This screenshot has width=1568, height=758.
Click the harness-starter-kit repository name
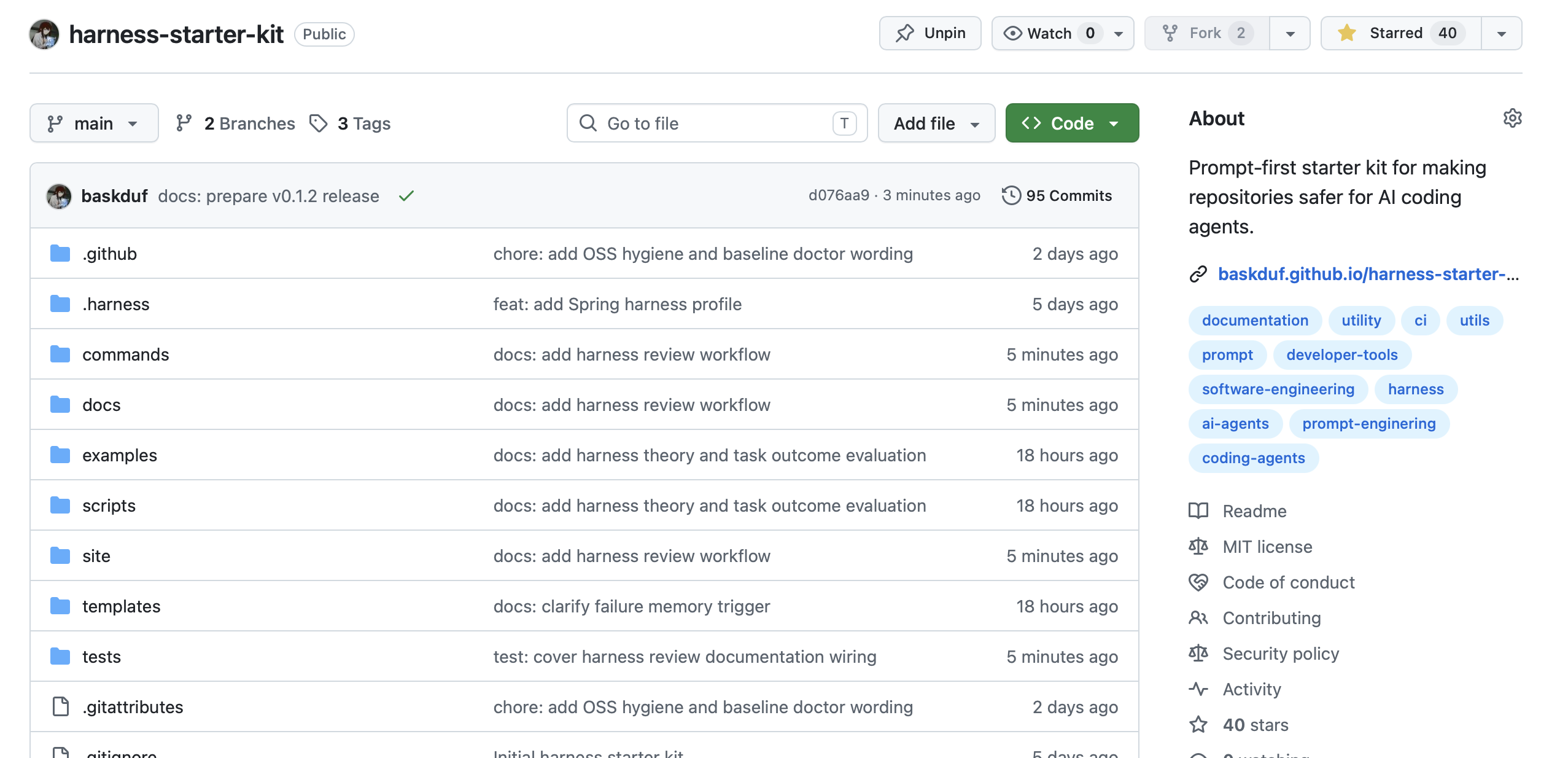click(176, 34)
